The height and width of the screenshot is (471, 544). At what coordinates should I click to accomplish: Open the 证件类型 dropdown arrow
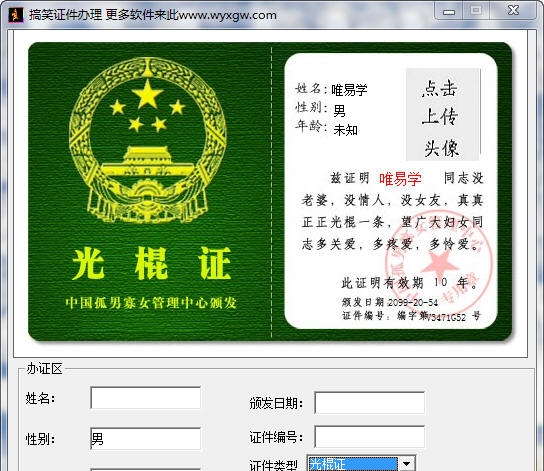pos(407,464)
